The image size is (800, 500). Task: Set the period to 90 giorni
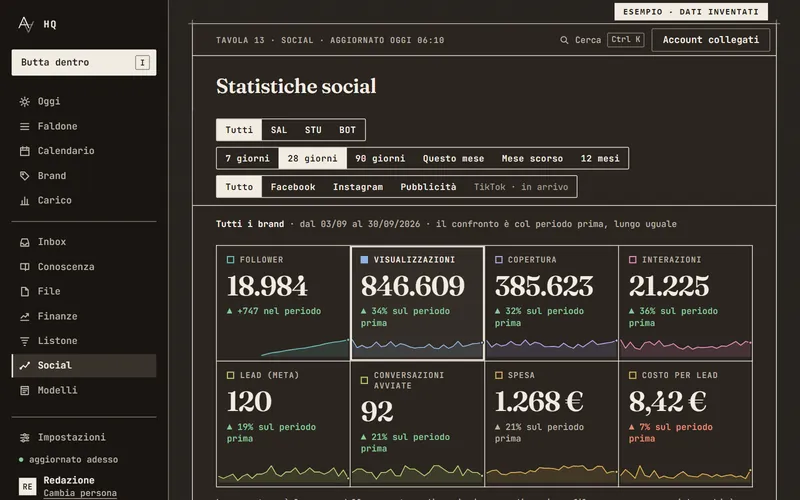[x=380, y=158]
